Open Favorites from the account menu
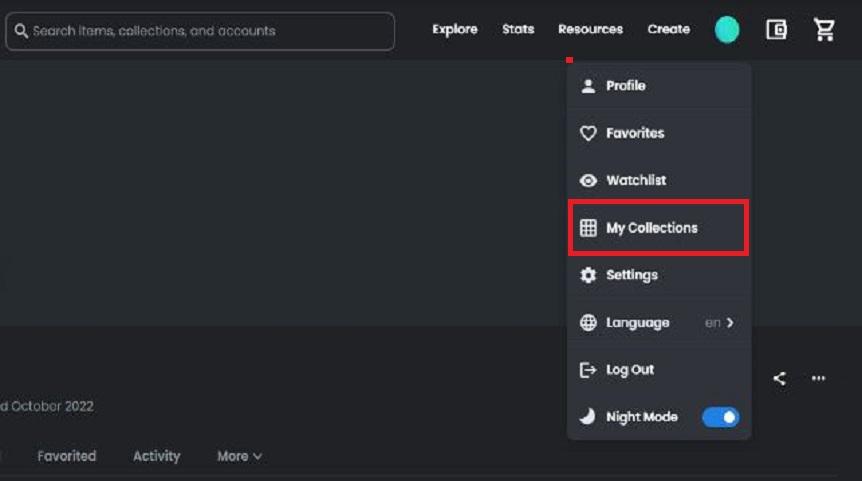 pyautogui.click(x=659, y=133)
